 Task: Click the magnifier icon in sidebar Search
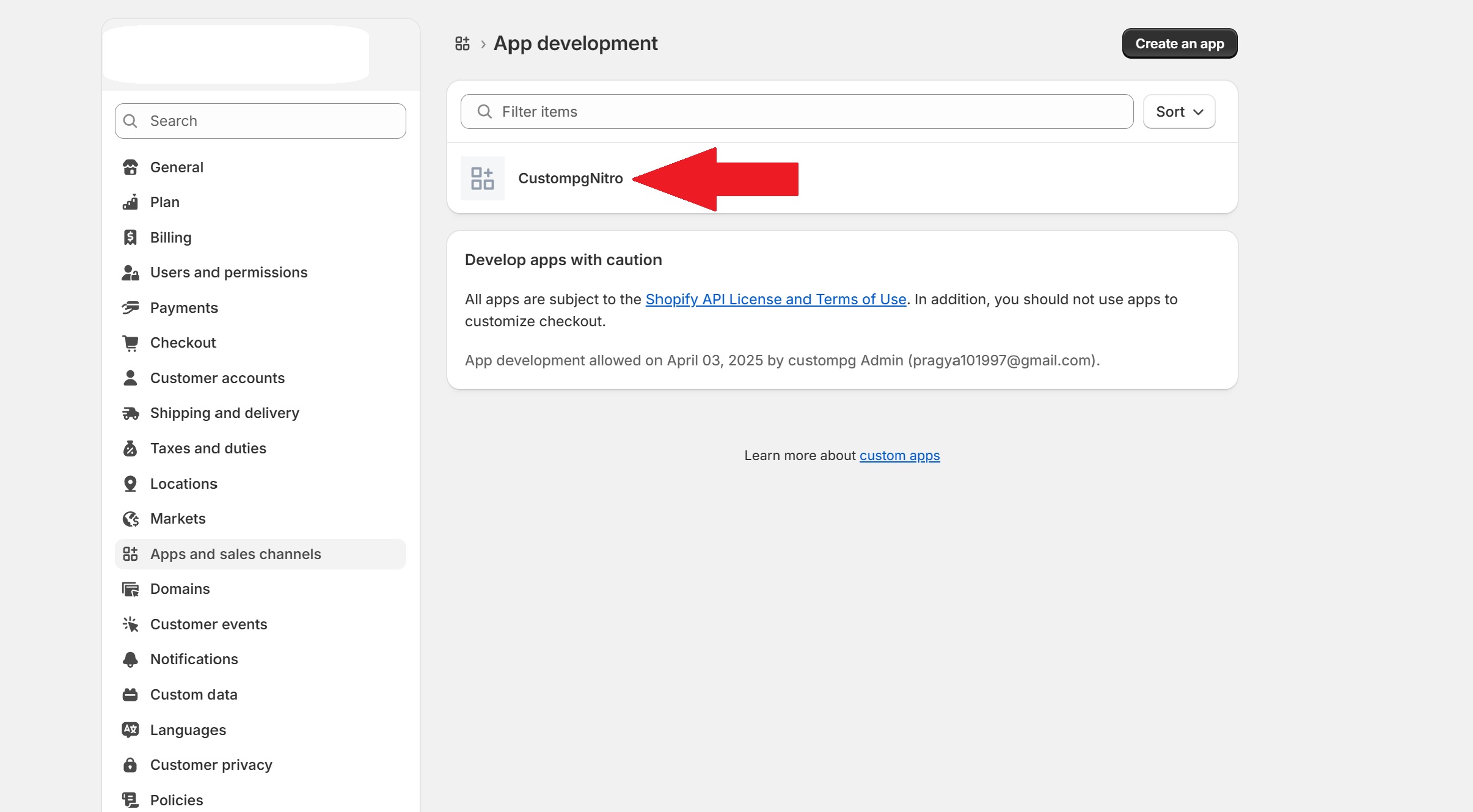click(130, 121)
